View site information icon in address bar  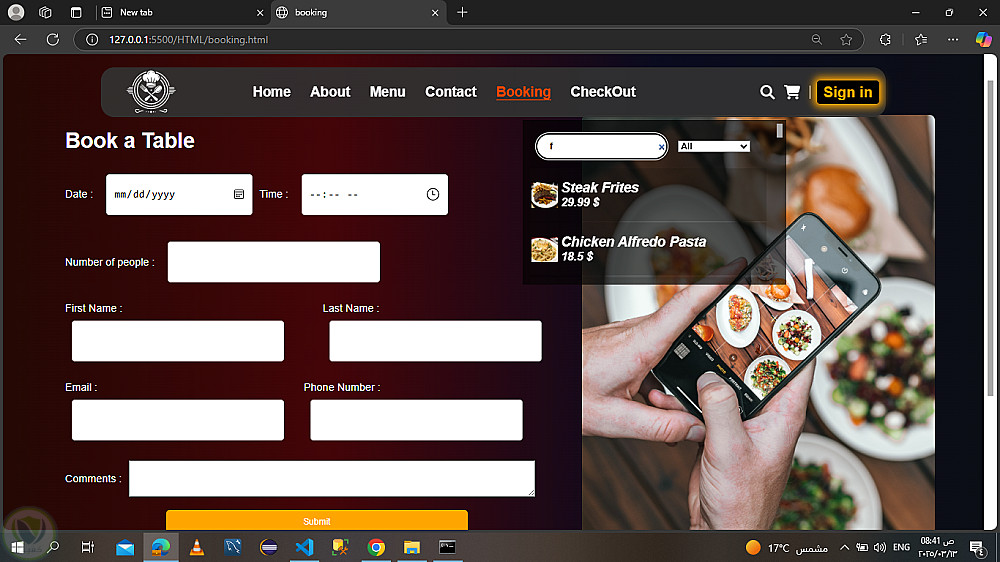tap(92, 40)
